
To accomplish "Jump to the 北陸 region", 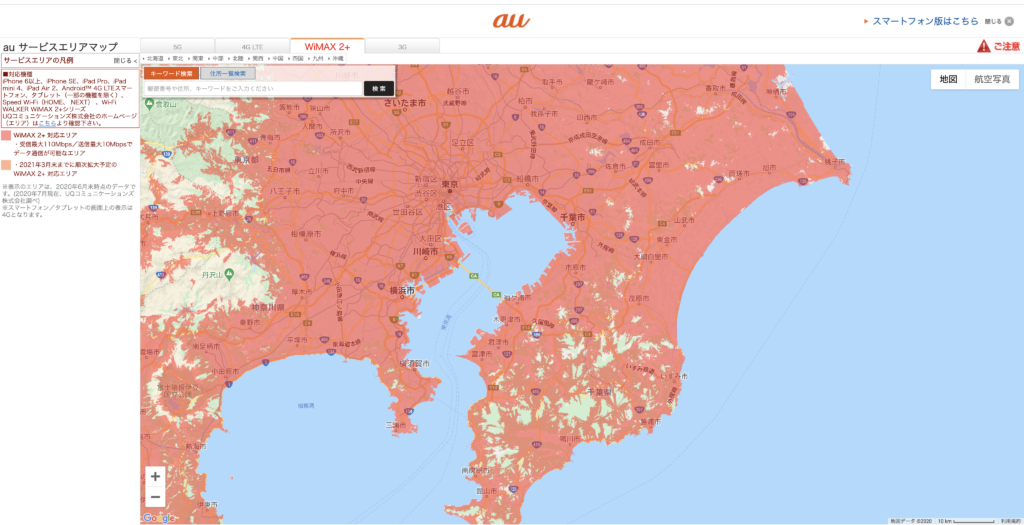I will click(238, 59).
